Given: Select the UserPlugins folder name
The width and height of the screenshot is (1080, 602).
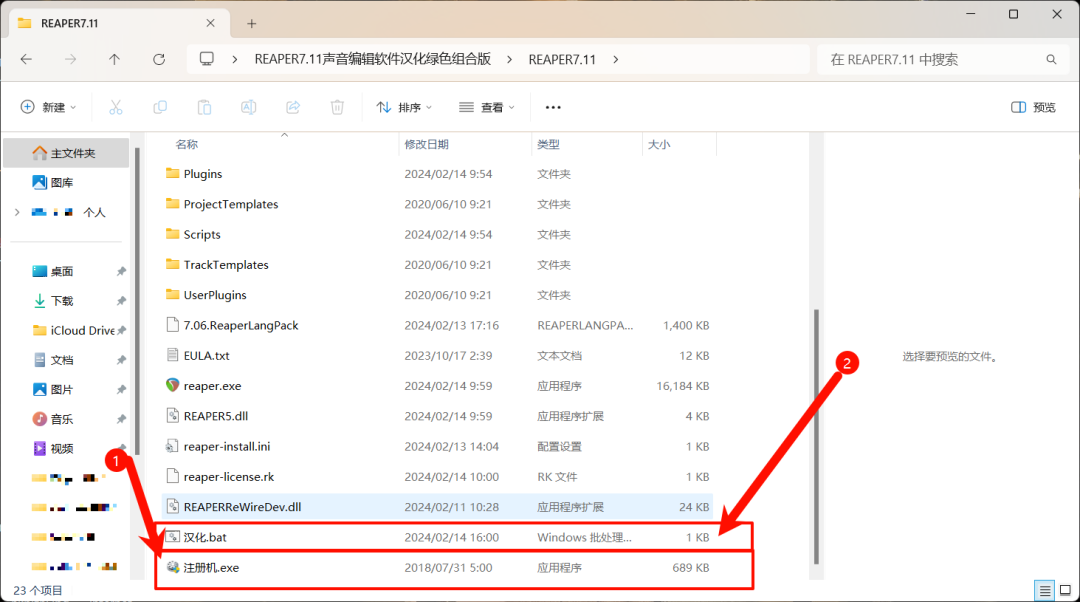Looking at the screenshot, I should click(215, 295).
